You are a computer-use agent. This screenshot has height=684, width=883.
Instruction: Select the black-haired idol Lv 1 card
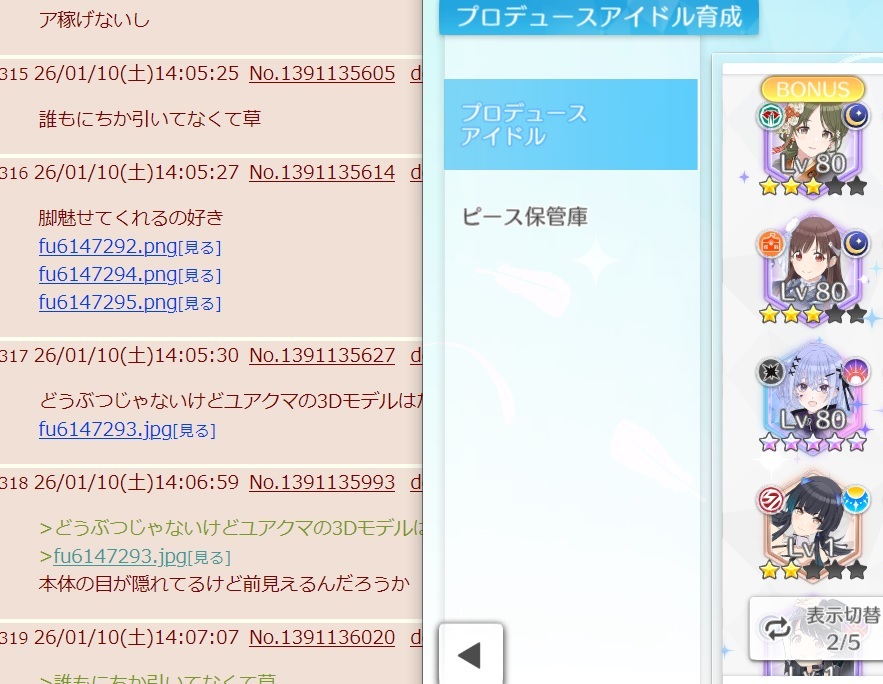click(x=813, y=527)
